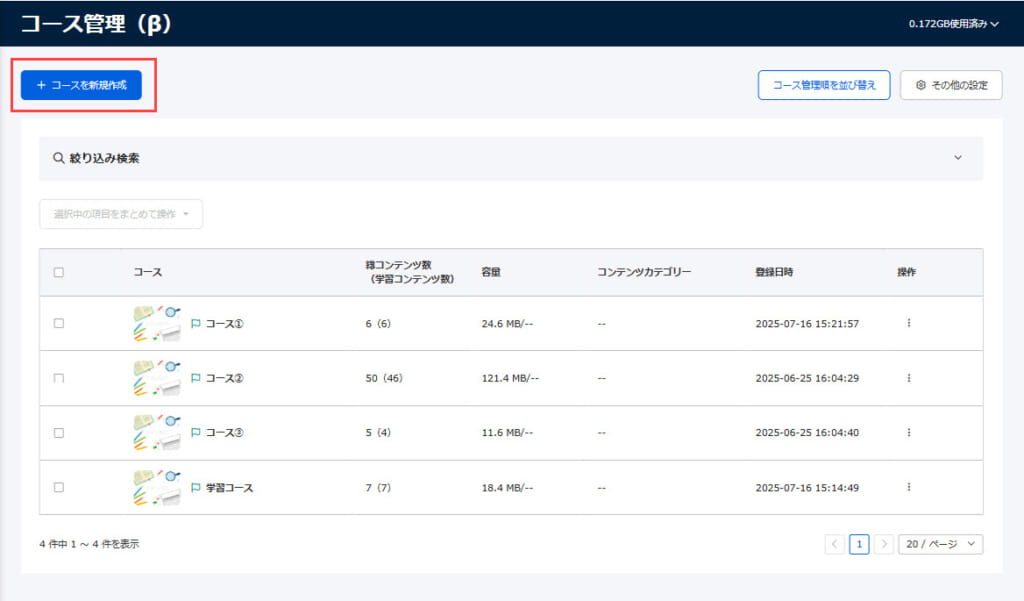Open the コース② thumbnail

point(157,378)
